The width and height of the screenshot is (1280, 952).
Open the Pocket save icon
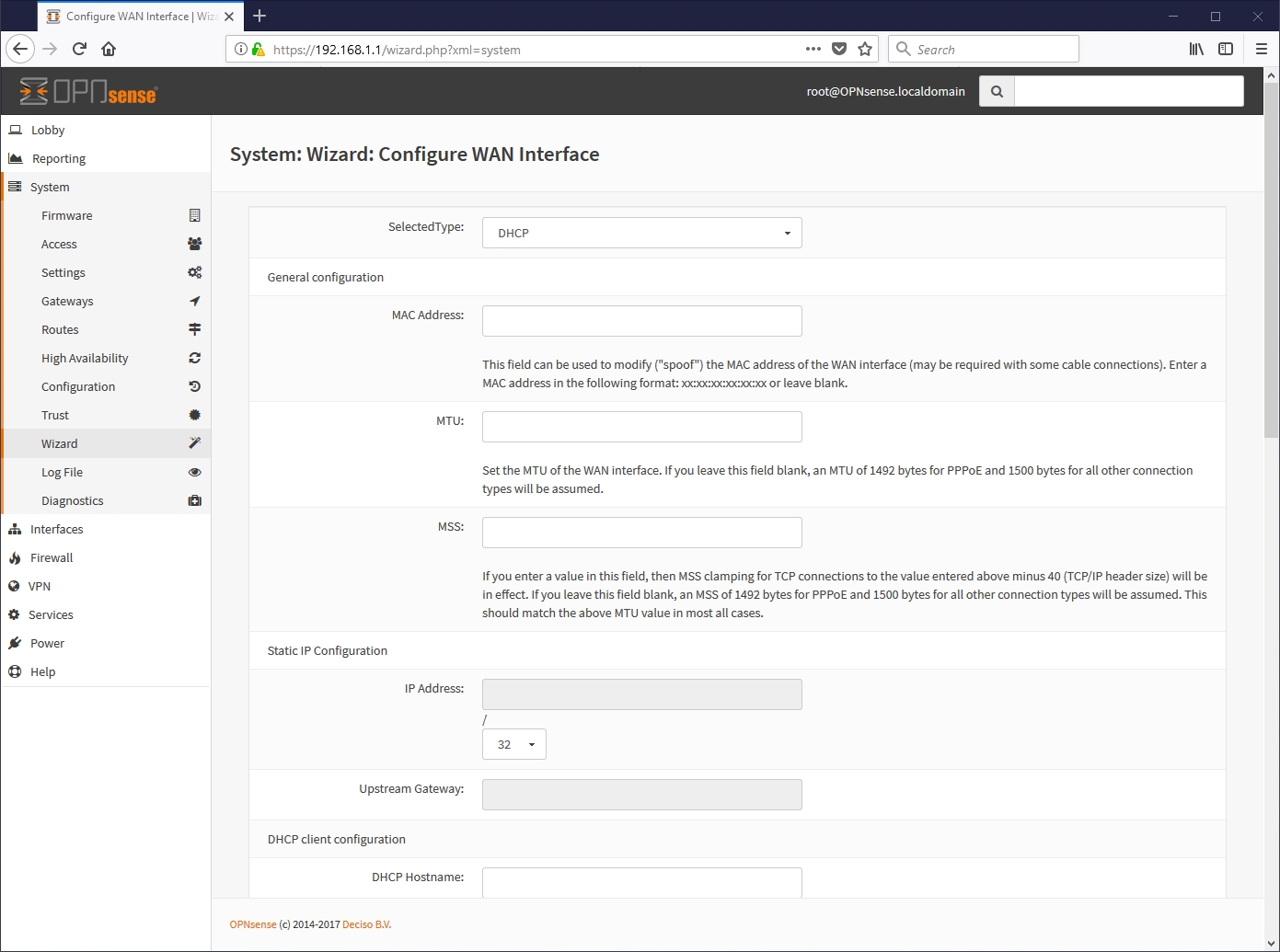tap(839, 50)
